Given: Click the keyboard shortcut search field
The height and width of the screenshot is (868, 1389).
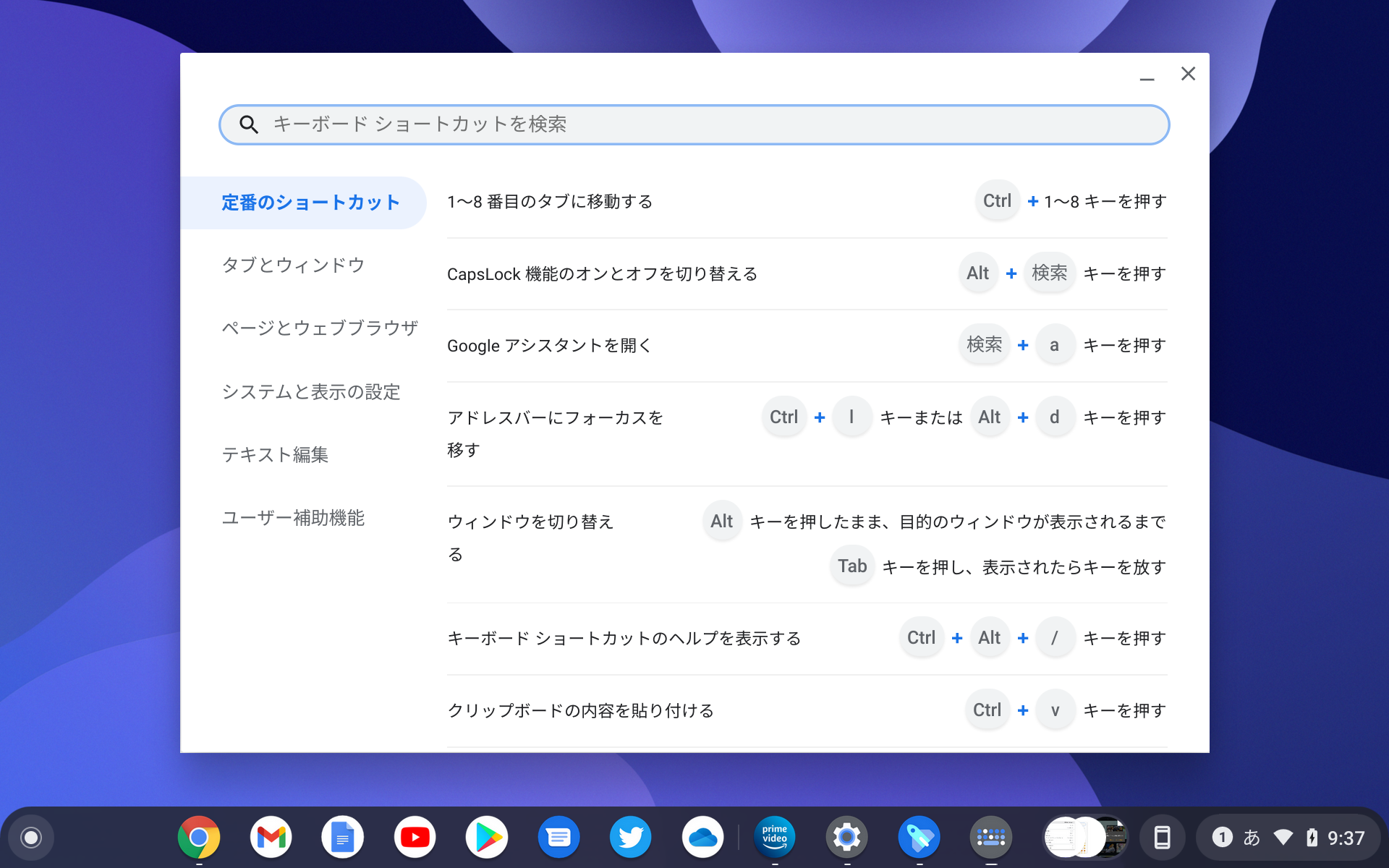Looking at the screenshot, I should [x=694, y=124].
